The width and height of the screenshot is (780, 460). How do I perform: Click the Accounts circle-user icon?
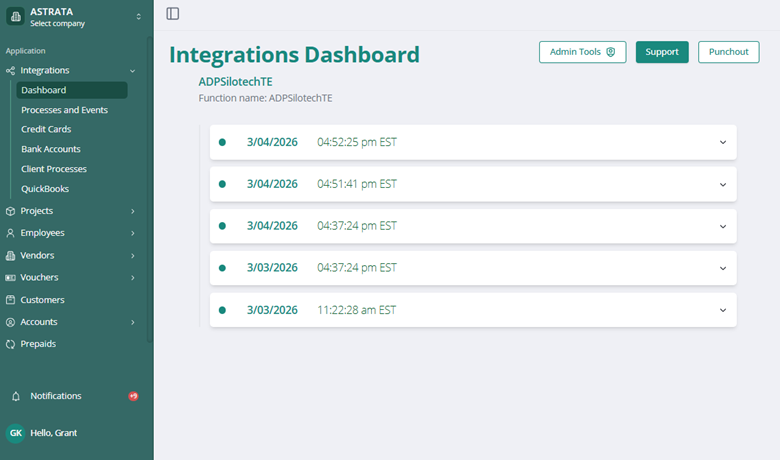point(10,322)
